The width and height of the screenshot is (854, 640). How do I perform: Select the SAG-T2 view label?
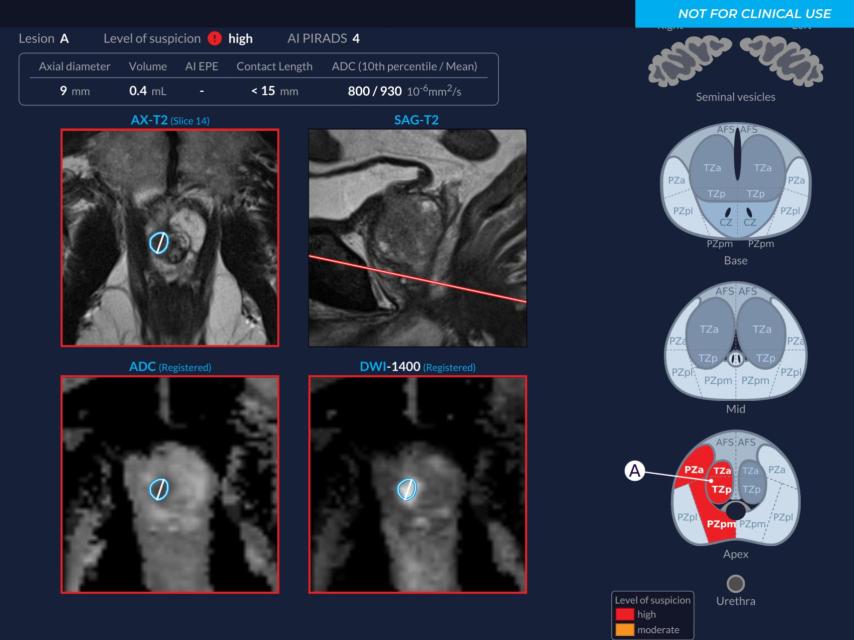point(414,118)
